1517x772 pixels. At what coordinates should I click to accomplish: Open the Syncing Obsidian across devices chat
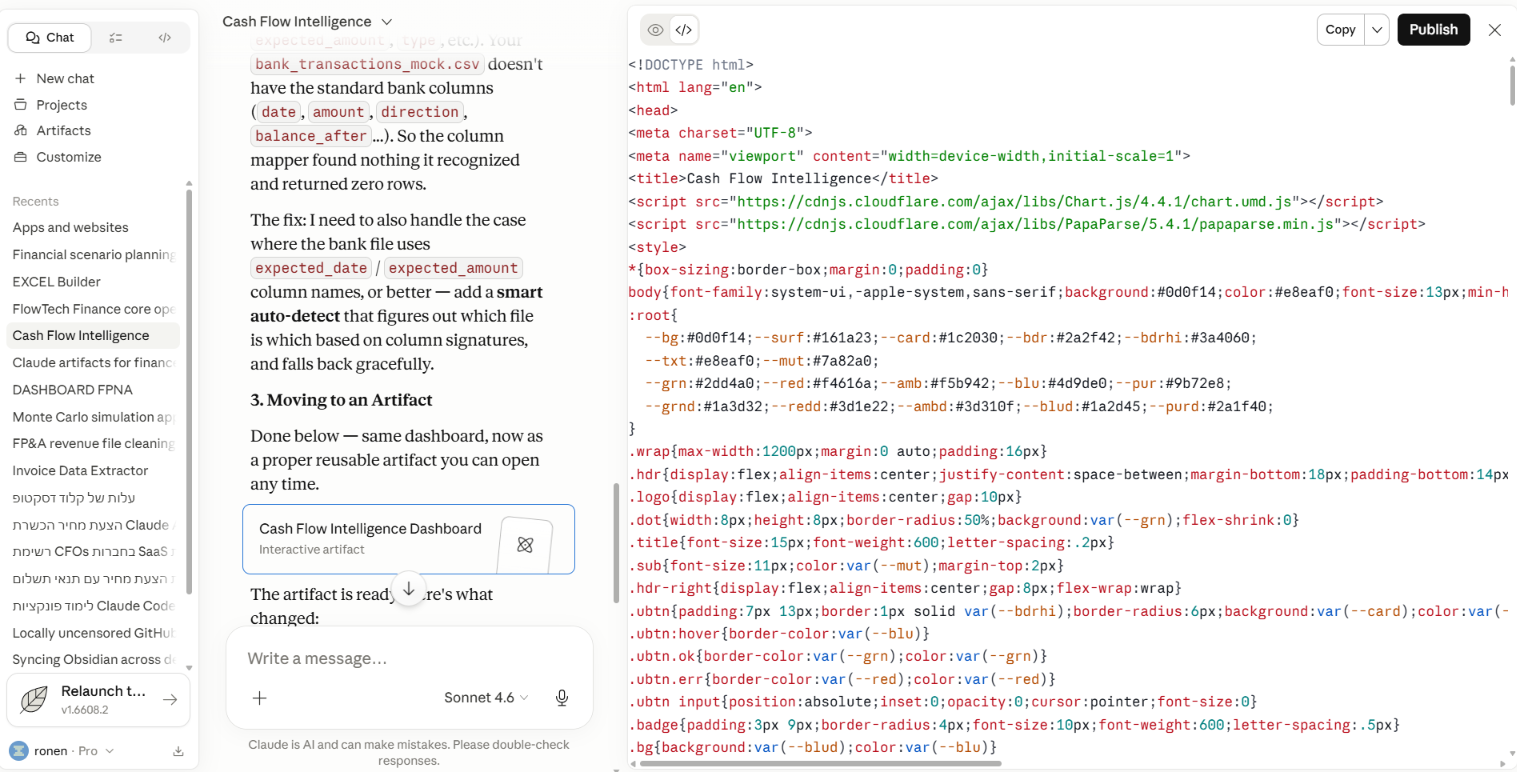point(94,659)
